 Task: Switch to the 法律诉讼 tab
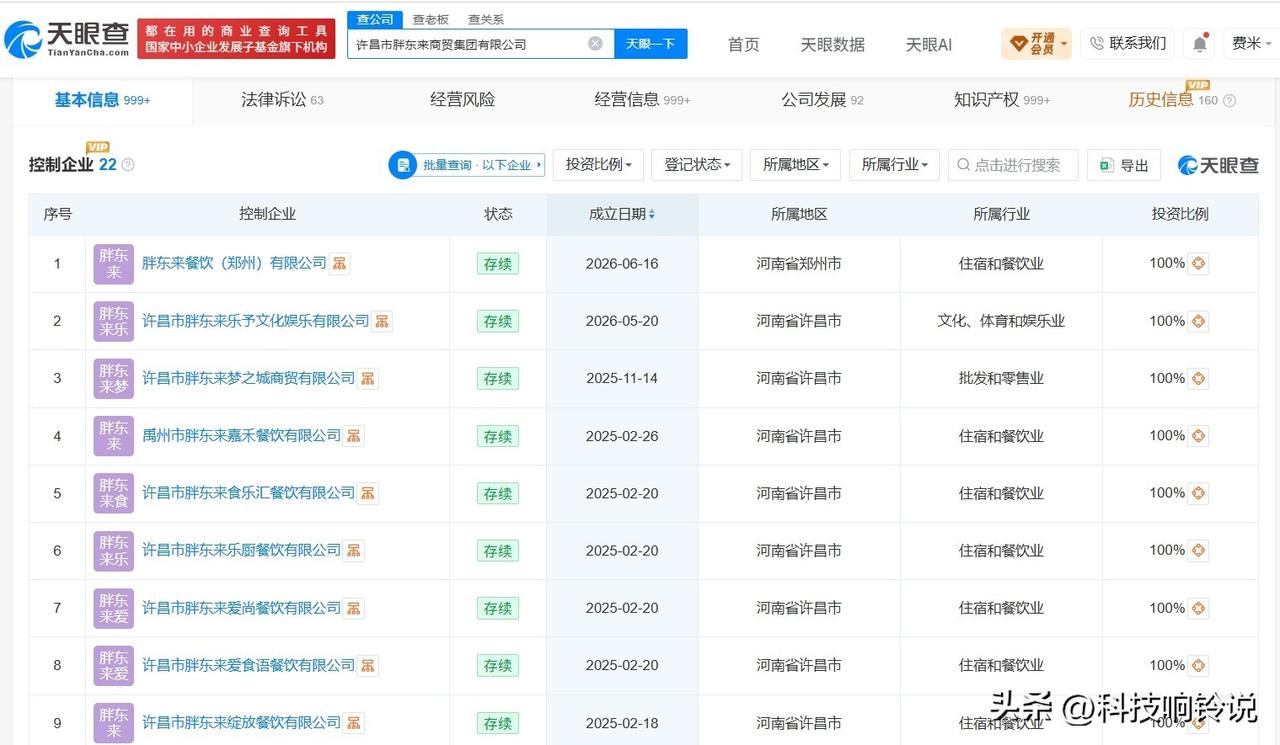click(x=283, y=100)
